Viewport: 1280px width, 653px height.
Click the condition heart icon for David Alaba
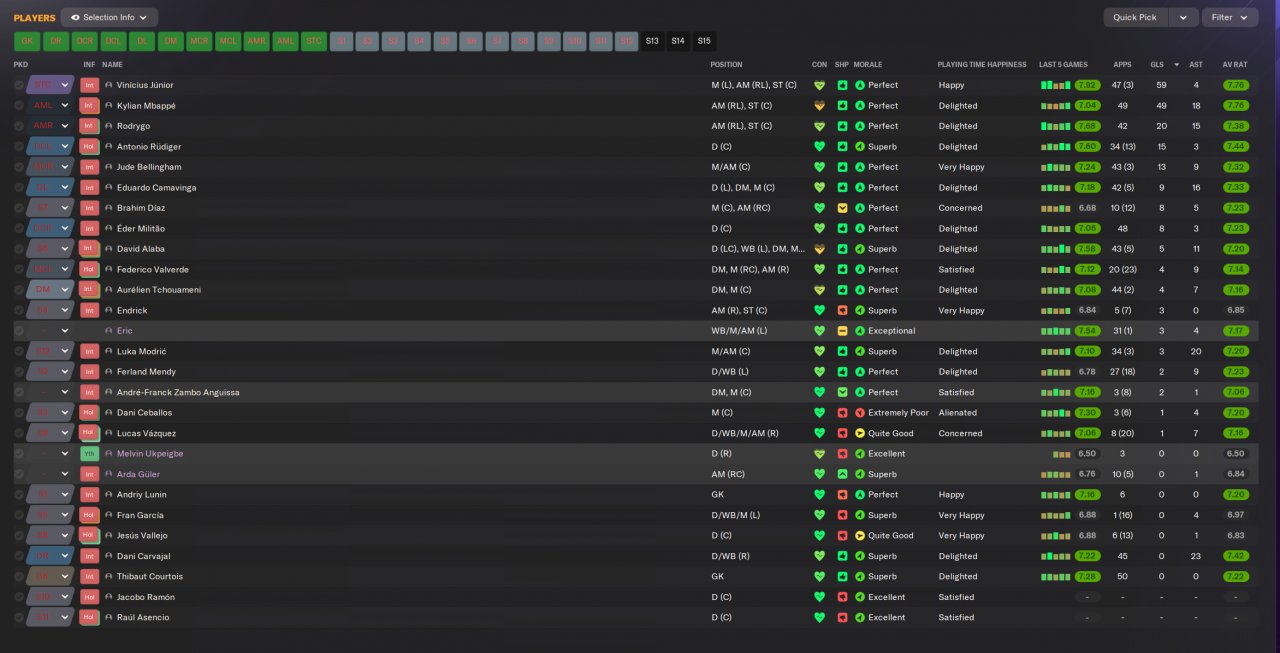click(820, 249)
